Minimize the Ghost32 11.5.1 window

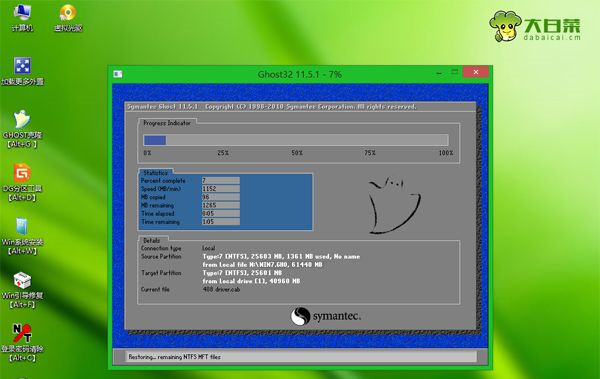439,72
